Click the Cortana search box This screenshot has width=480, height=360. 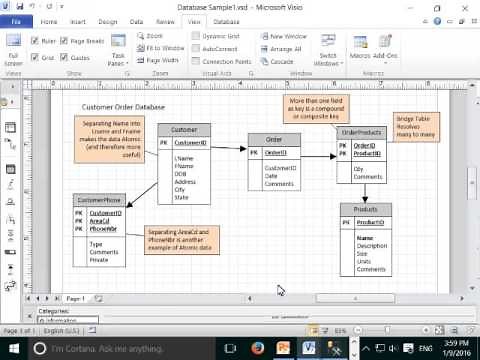122,349
